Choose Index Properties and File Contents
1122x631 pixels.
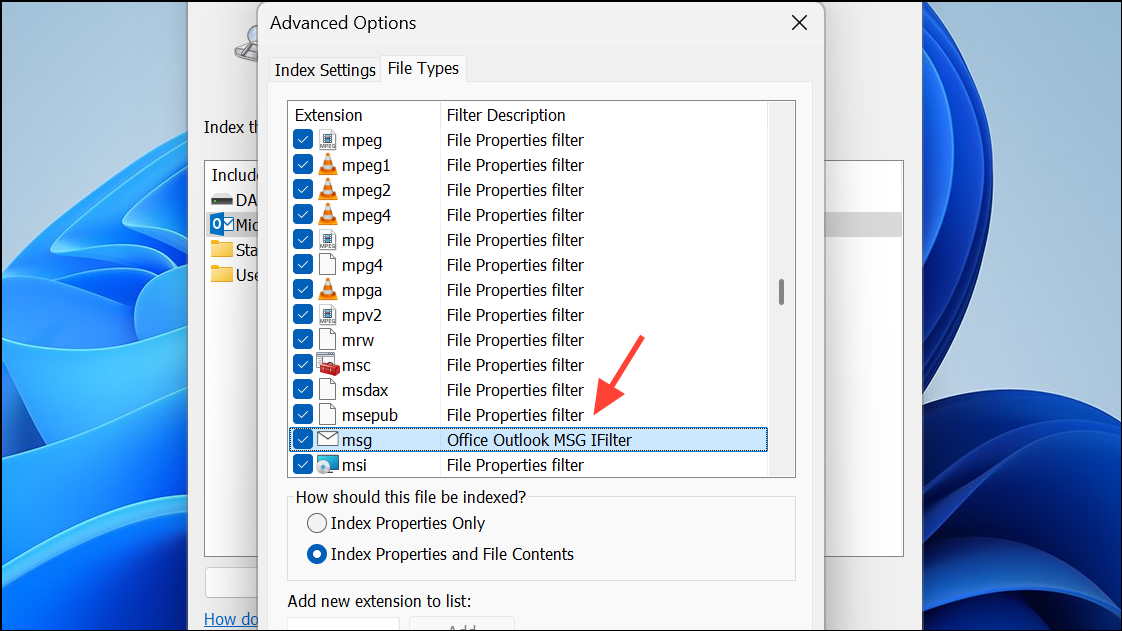(317, 554)
